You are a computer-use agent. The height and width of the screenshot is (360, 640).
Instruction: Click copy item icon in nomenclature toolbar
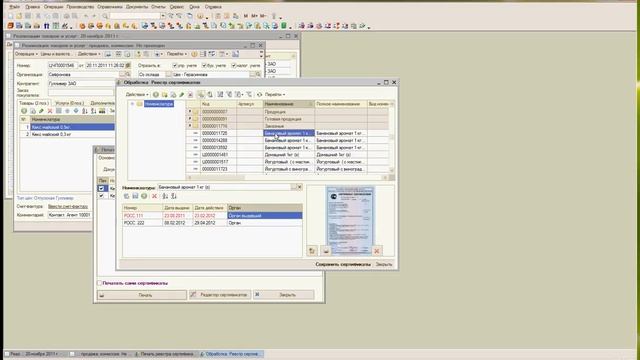[x=173, y=95]
